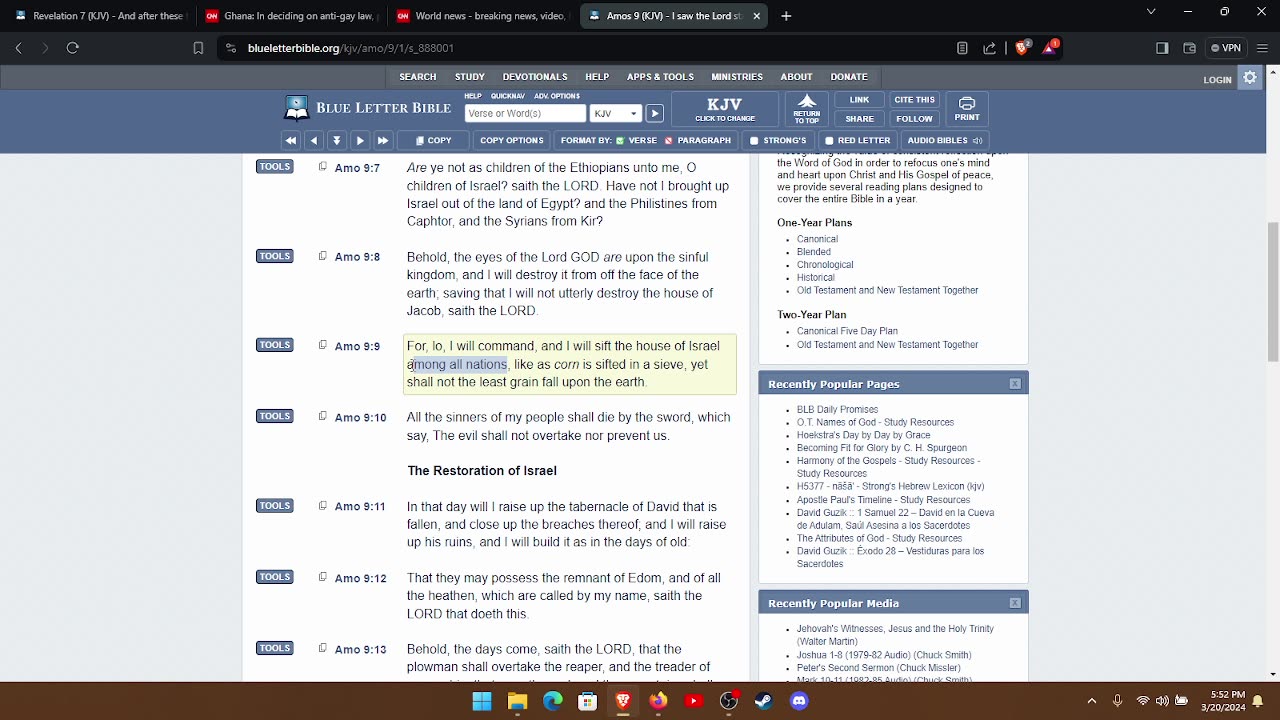The width and height of the screenshot is (1280, 720).
Task: Click the double down-arrow navigation icon
Action: 337,140
